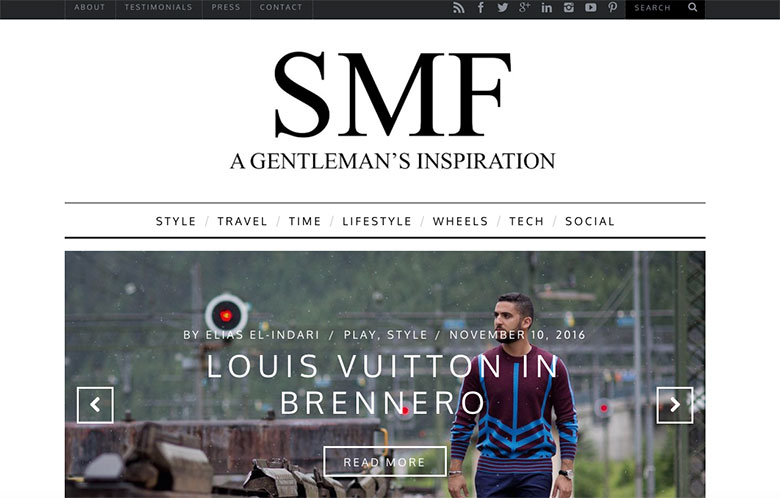
Task: Open the Twitter profile icon
Action: (x=502, y=7)
